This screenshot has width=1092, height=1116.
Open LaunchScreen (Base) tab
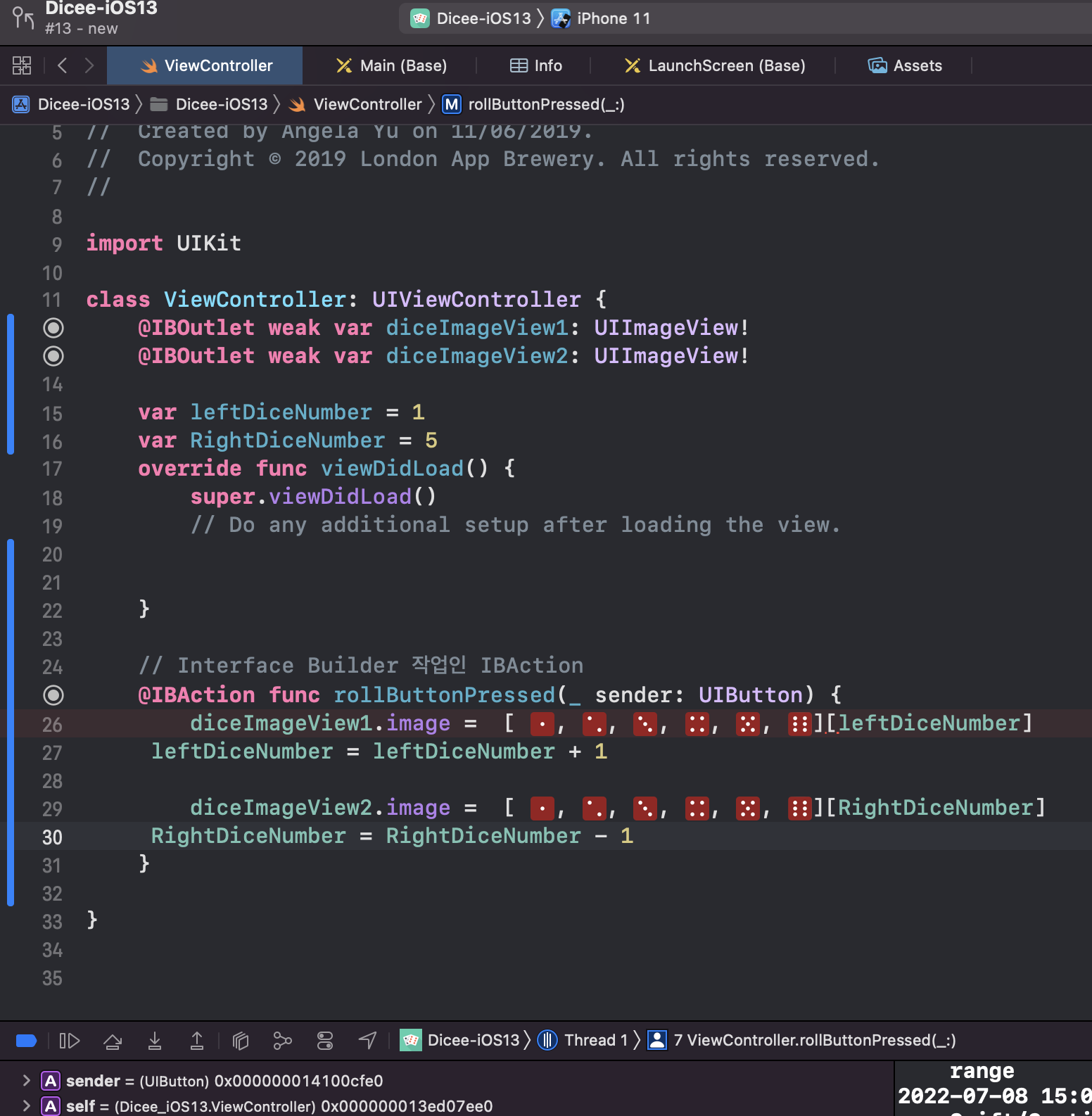coord(715,65)
